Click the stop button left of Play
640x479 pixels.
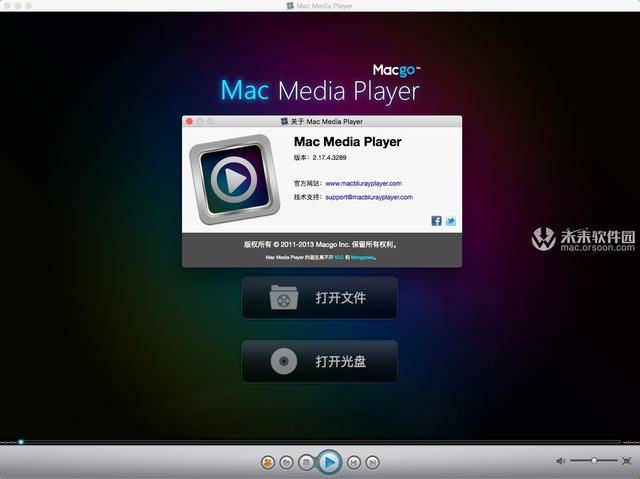306,462
